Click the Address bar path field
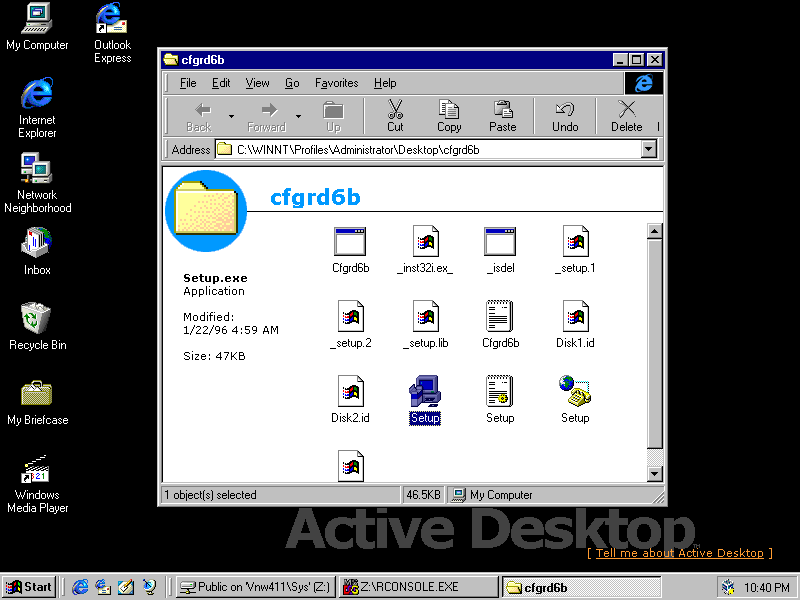Image resolution: width=800 pixels, height=600 pixels. (x=429, y=149)
